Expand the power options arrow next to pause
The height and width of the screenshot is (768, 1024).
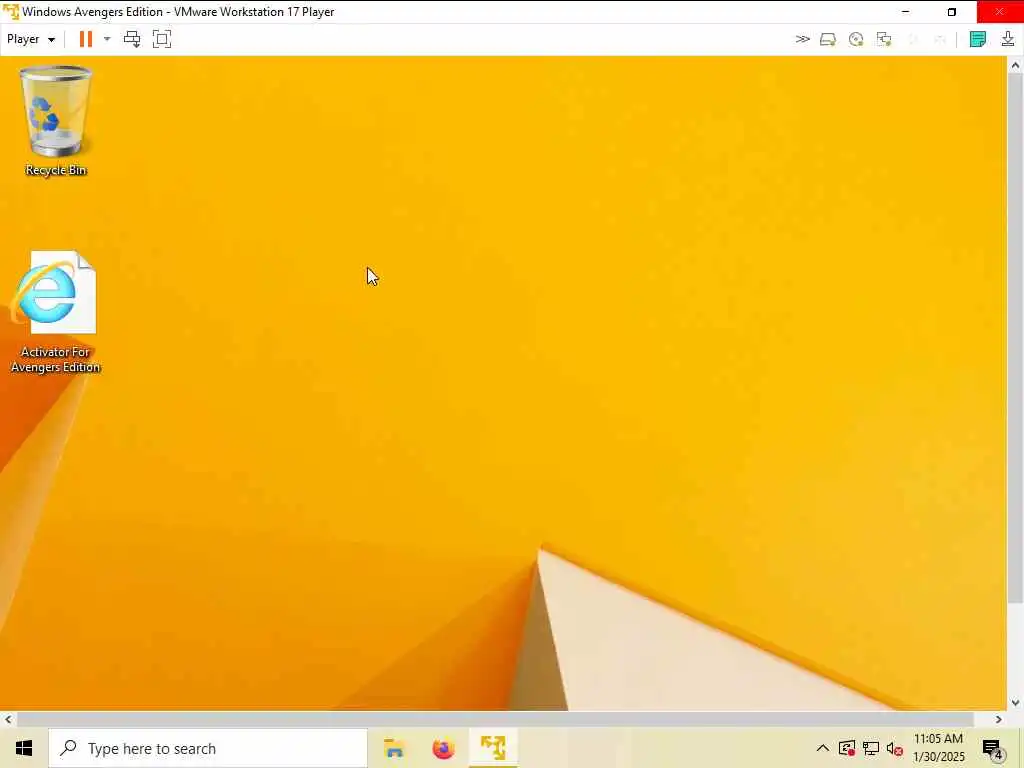tap(107, 39)
